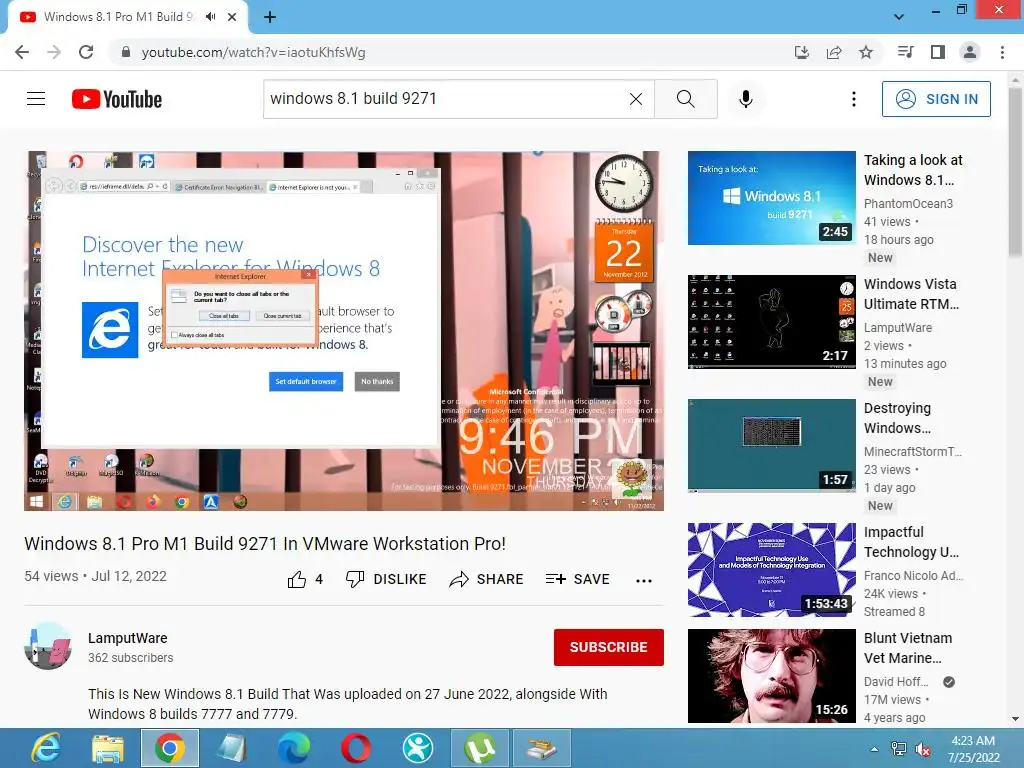This screenshot has height=768, width=1024.
Task: Open Chrome three-dot menu
Action: (x=1002, y=52)
